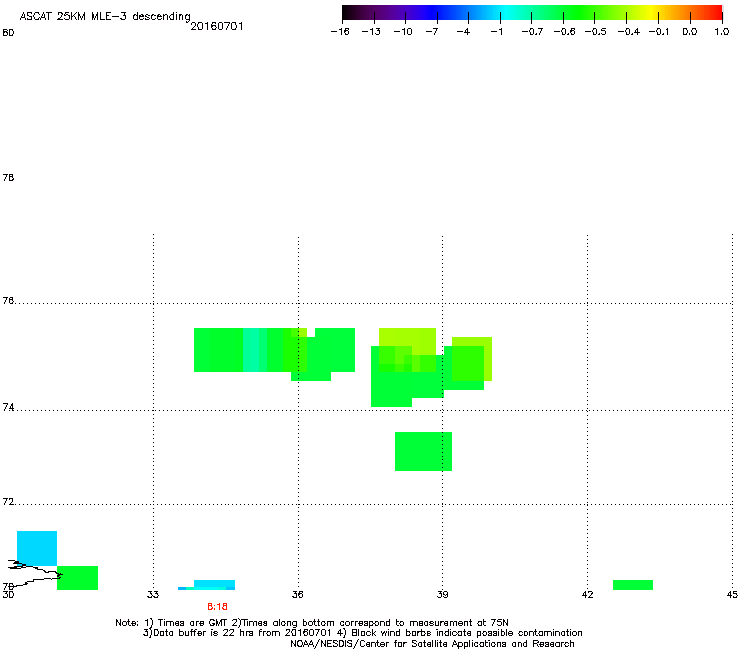Click the longitude axis label "39"
Viewport: 740px width, 650px height.
coord(442,594)
